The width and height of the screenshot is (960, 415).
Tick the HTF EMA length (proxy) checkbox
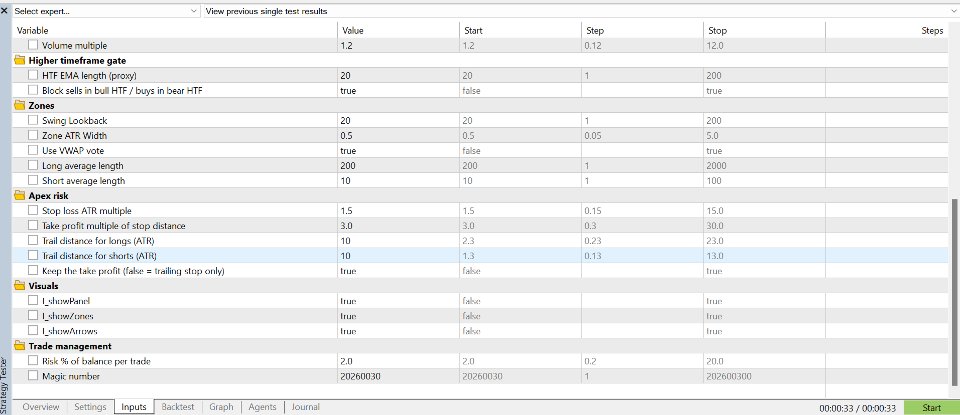33,75
